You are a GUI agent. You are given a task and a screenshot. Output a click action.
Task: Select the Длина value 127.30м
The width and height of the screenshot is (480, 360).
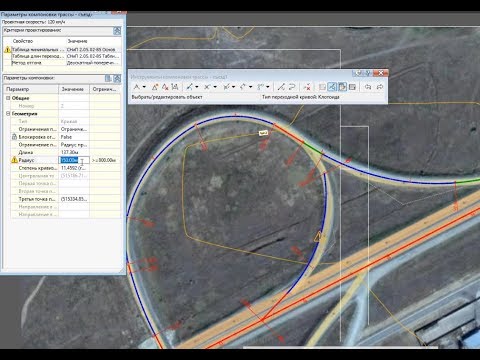(70, 152)
